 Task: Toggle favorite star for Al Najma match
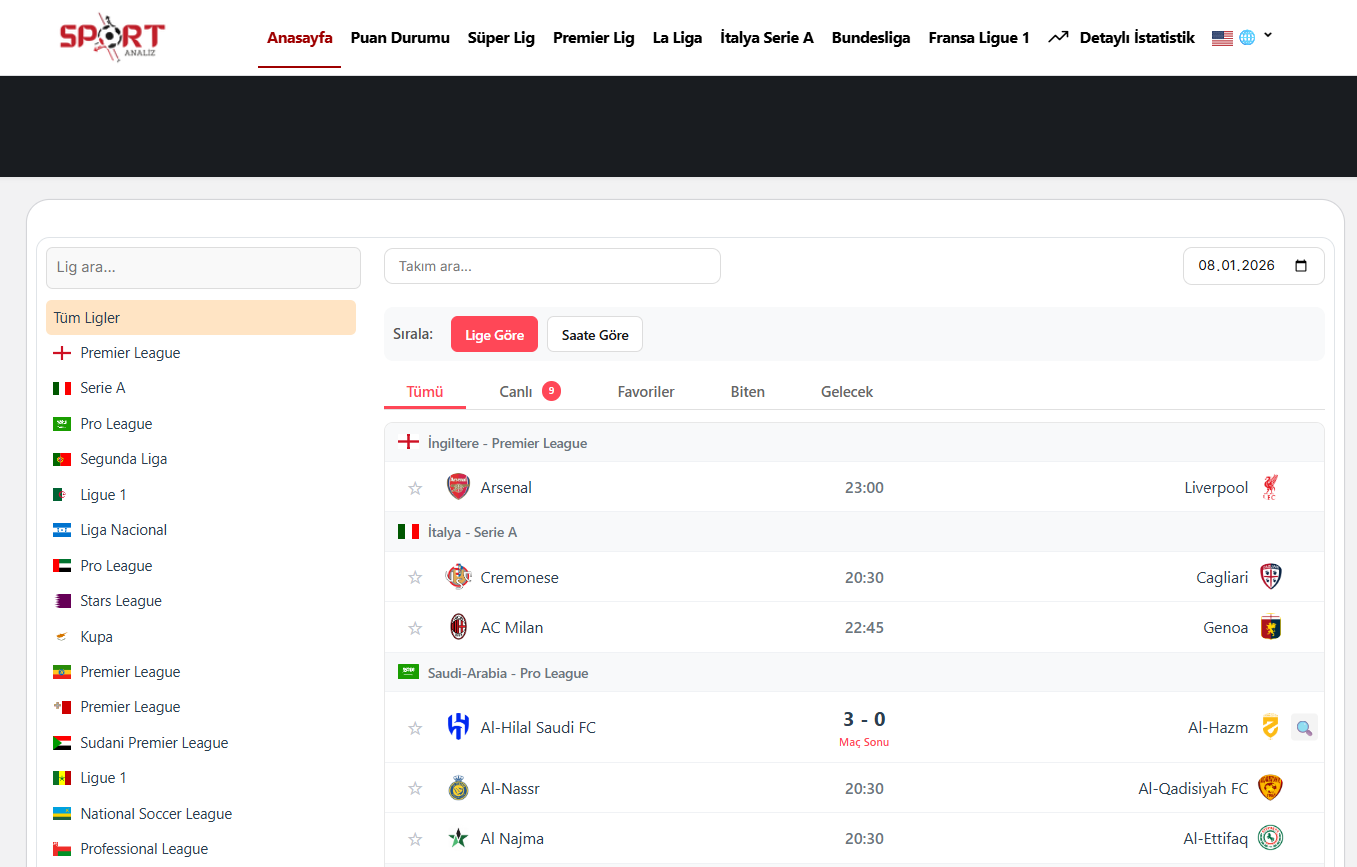coord(415,839)
